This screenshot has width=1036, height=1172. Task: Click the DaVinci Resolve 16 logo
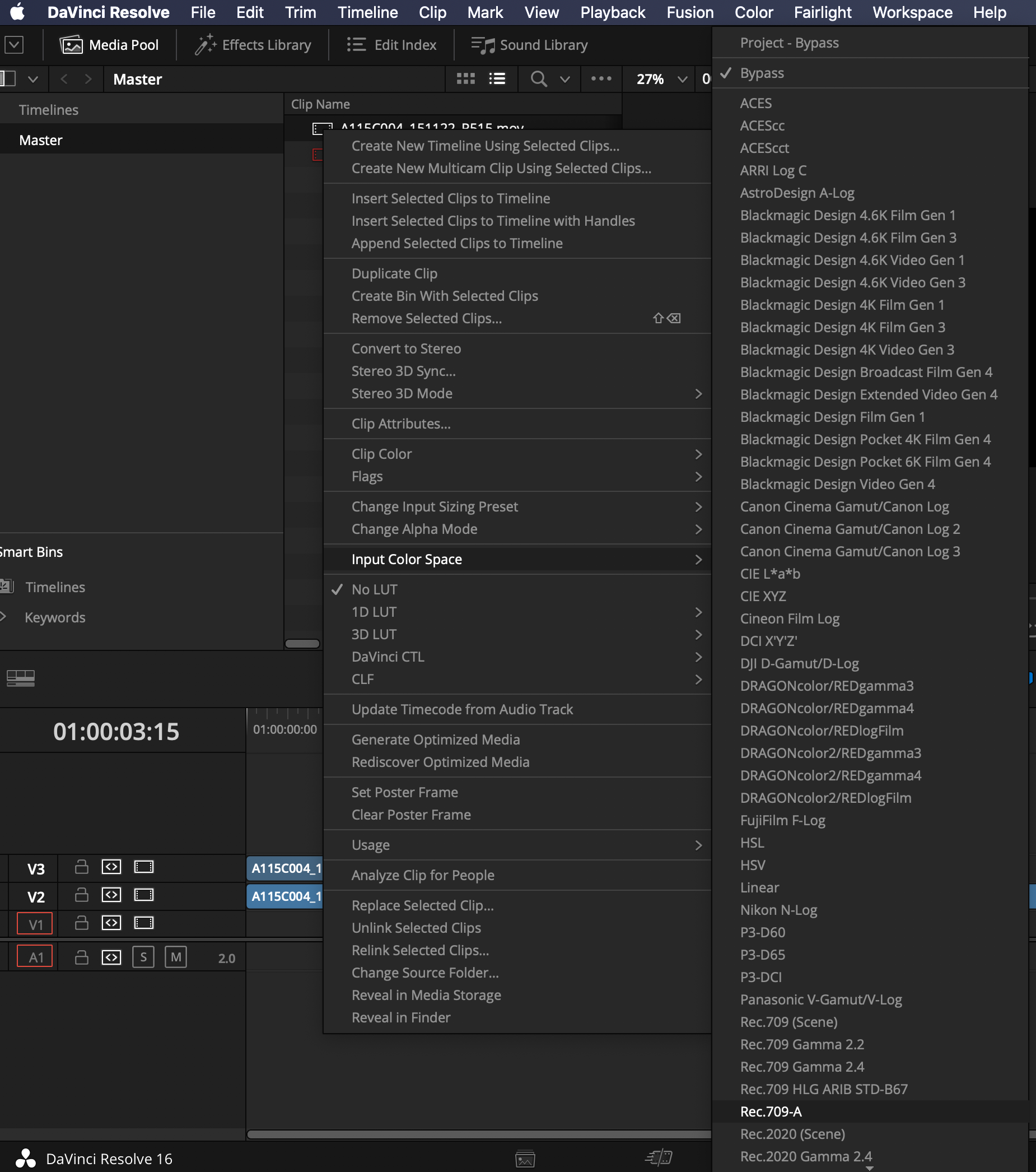pos(25,1159)
